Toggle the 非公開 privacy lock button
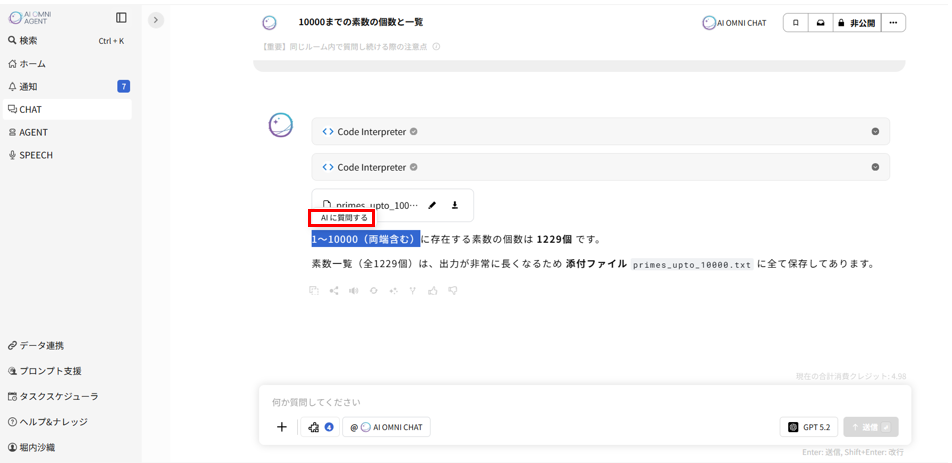 (857, 23)
